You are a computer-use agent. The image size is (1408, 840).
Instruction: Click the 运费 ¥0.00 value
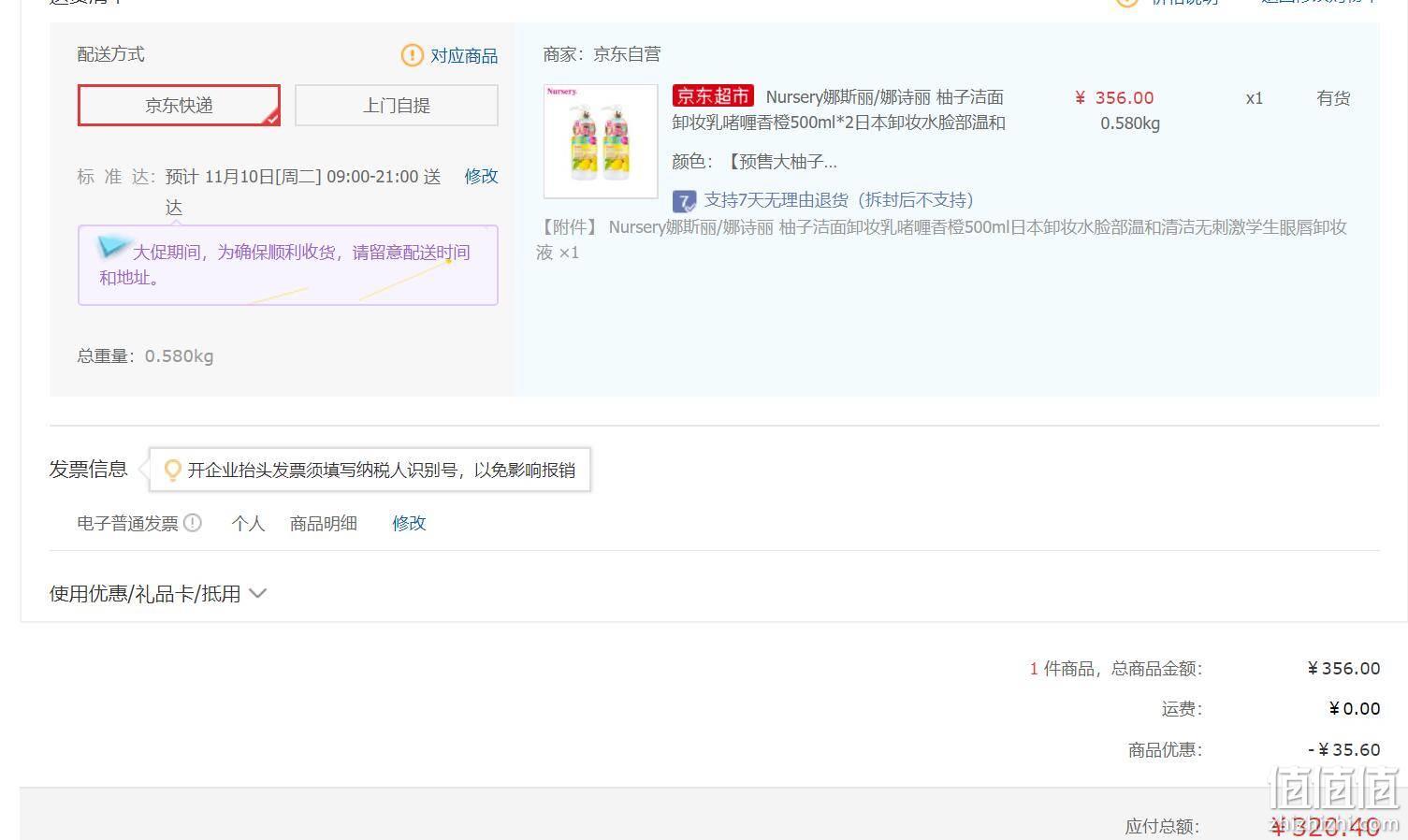[x=1355, y=708]
